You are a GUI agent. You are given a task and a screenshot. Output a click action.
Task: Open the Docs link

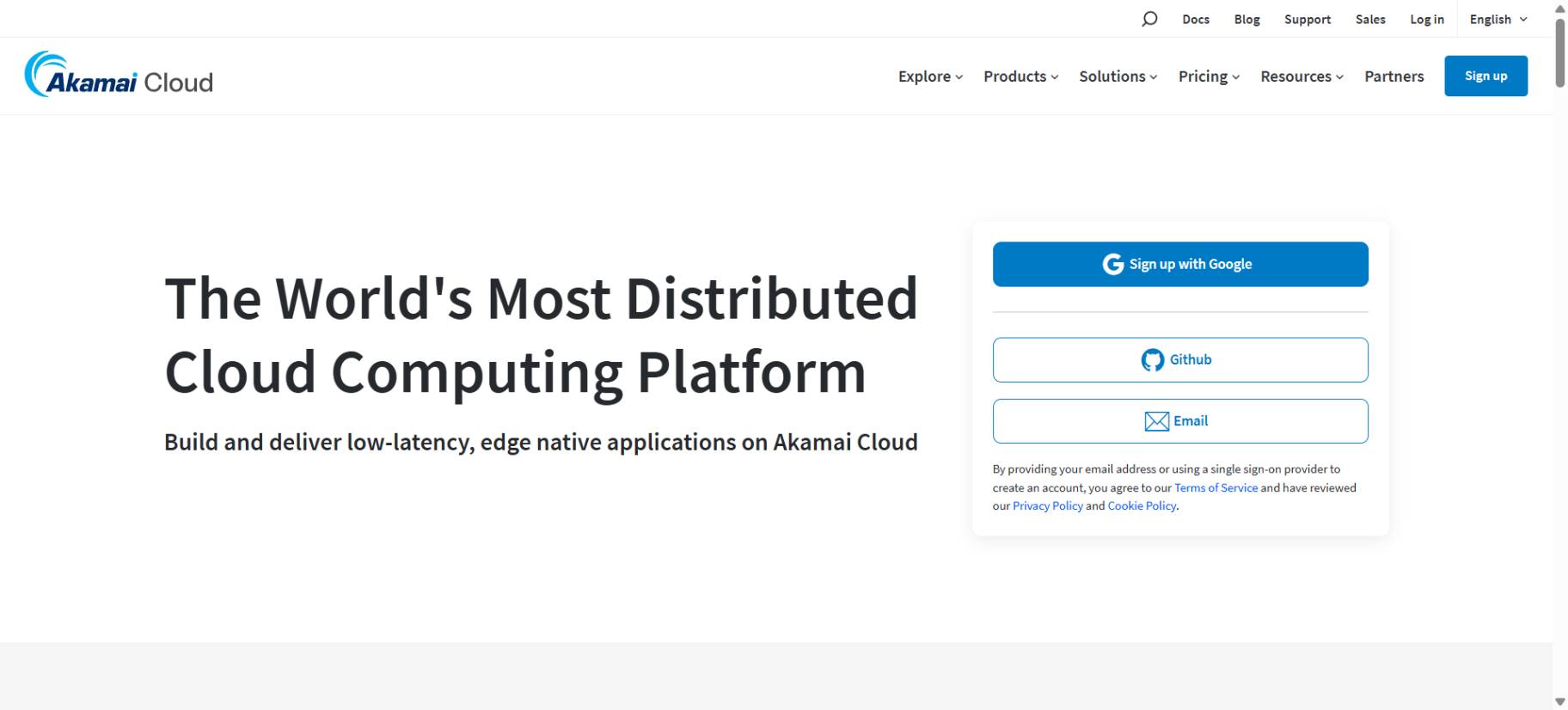coord(1196,19)
